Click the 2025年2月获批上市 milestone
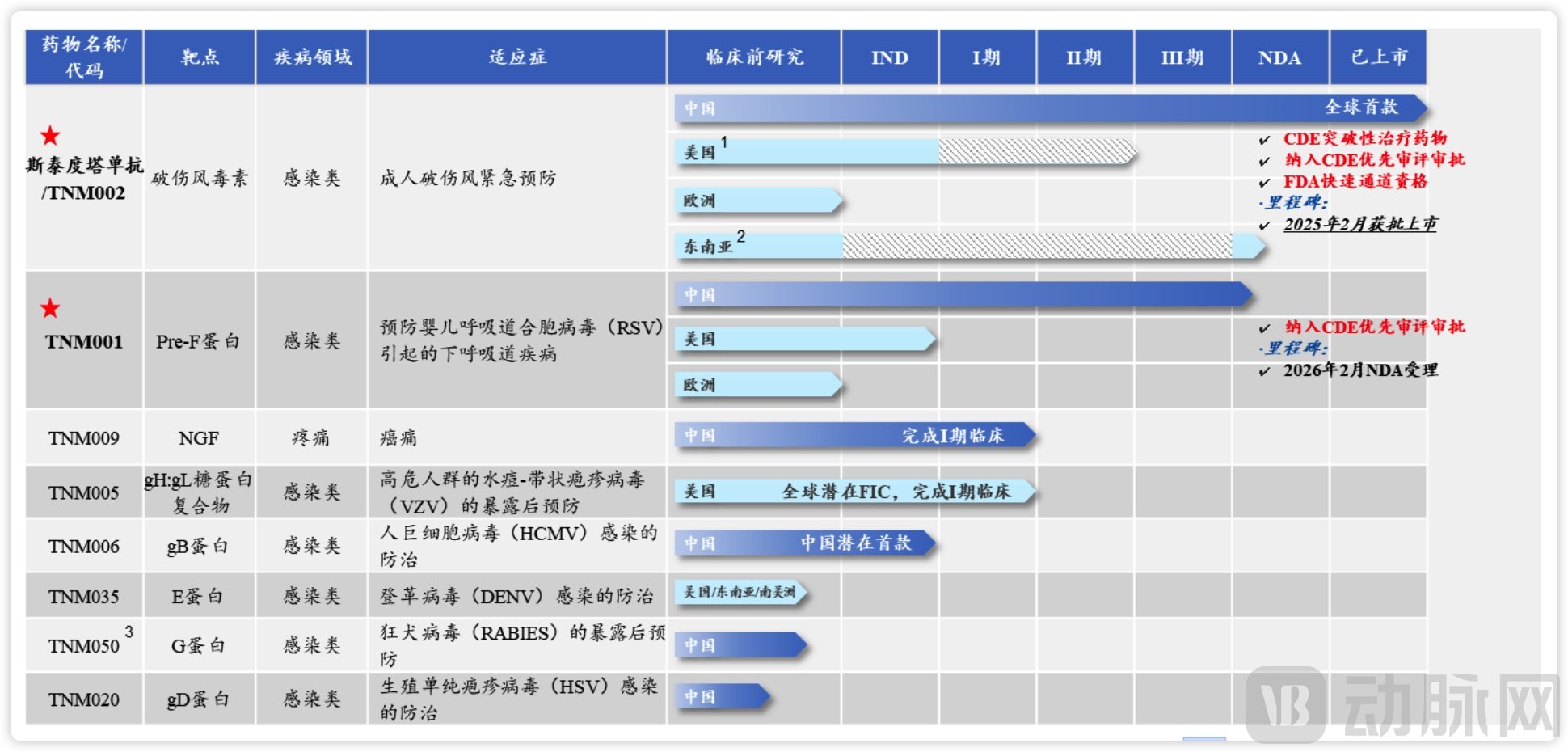1568x752 pixels. tap(1360, 224)
